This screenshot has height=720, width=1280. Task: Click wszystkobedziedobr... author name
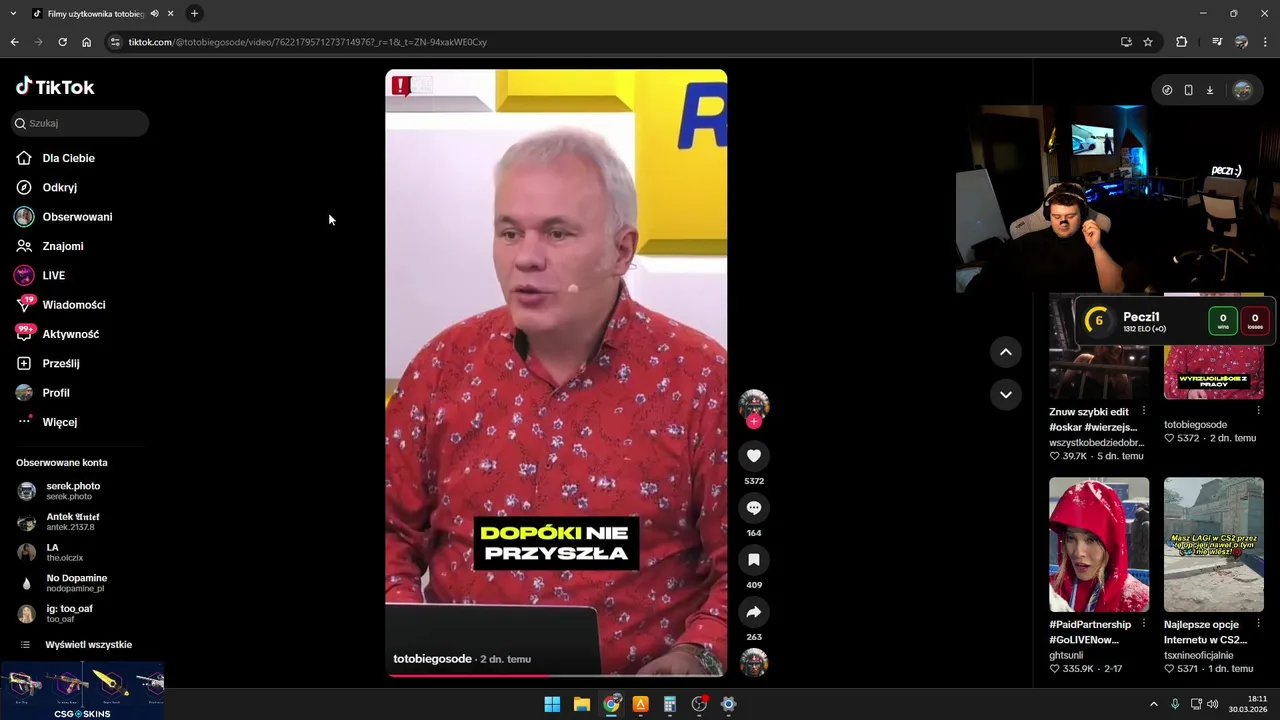1096,442
